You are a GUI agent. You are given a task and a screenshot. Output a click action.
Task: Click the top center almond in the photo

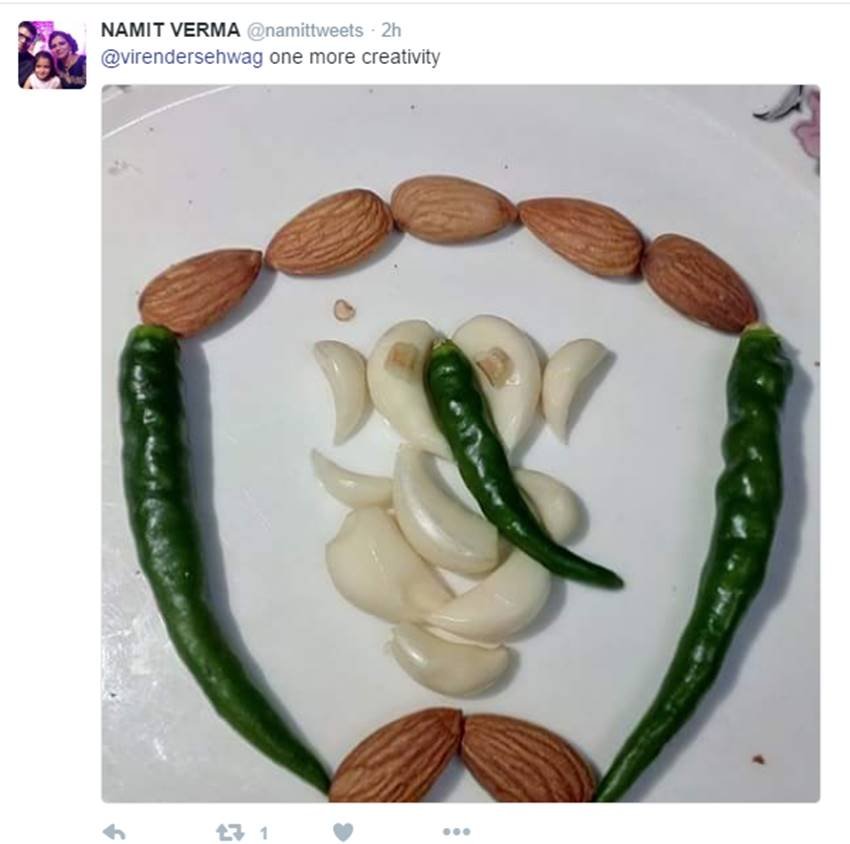(x=452, y=208)
